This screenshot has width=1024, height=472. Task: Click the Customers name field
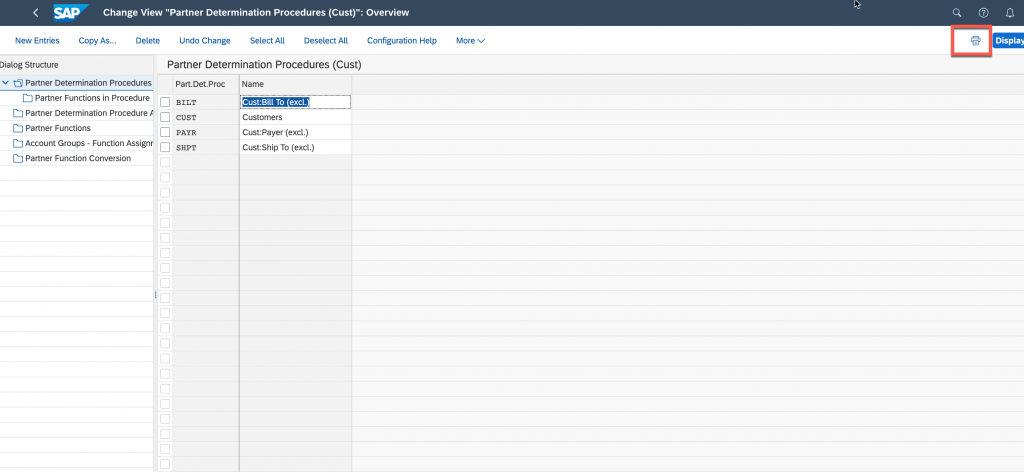click(295, 118)
